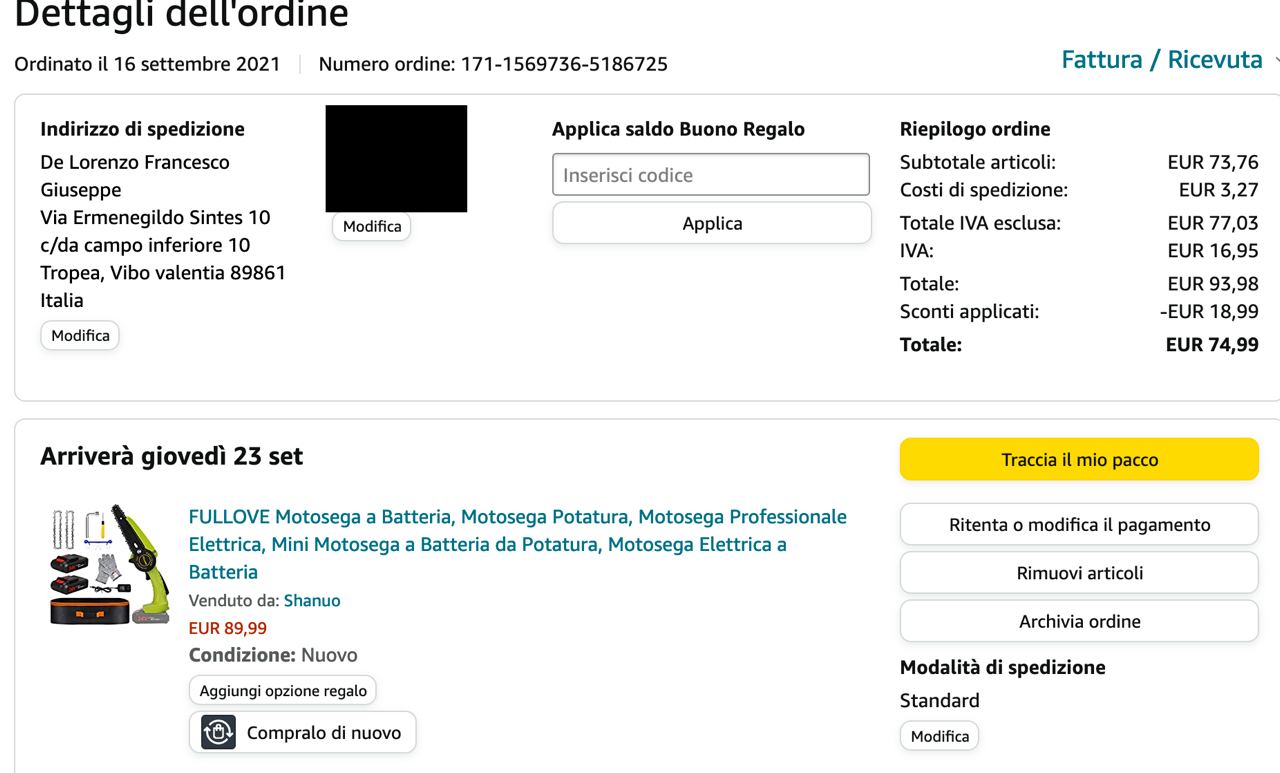Track the package with Traccia il mio pacco

coord(1079,459)
